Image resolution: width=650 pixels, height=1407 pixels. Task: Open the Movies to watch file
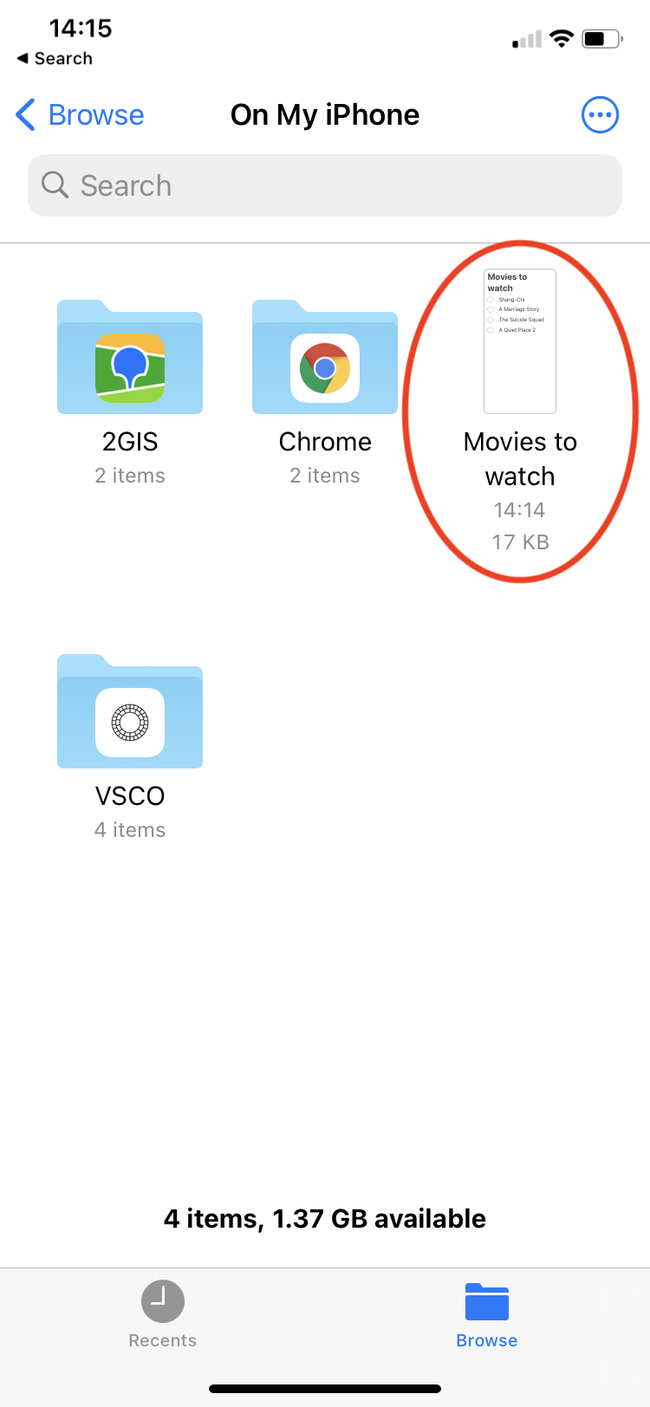520,341
